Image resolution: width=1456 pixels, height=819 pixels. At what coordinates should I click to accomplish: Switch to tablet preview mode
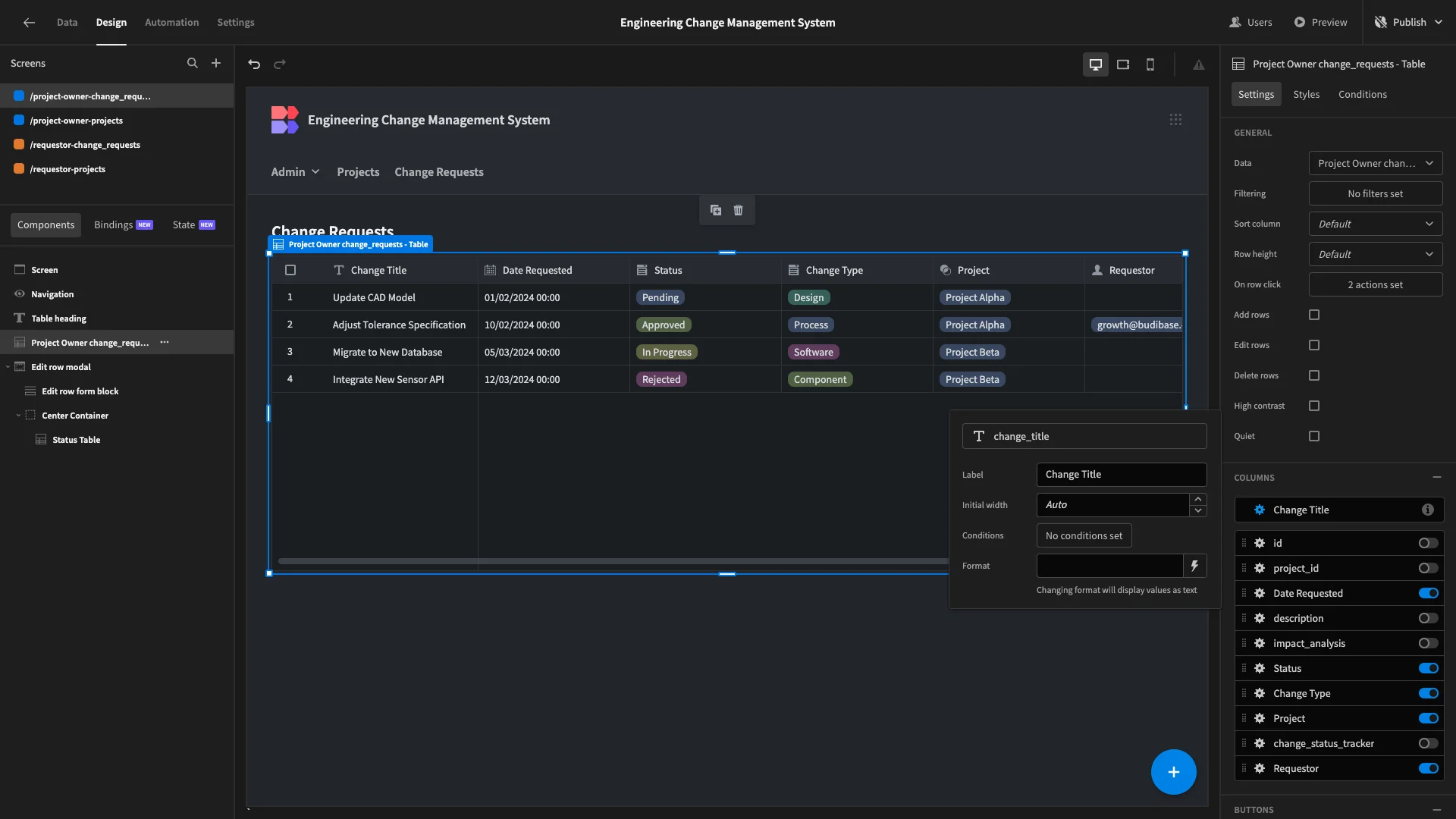(x=1123, y=64)
